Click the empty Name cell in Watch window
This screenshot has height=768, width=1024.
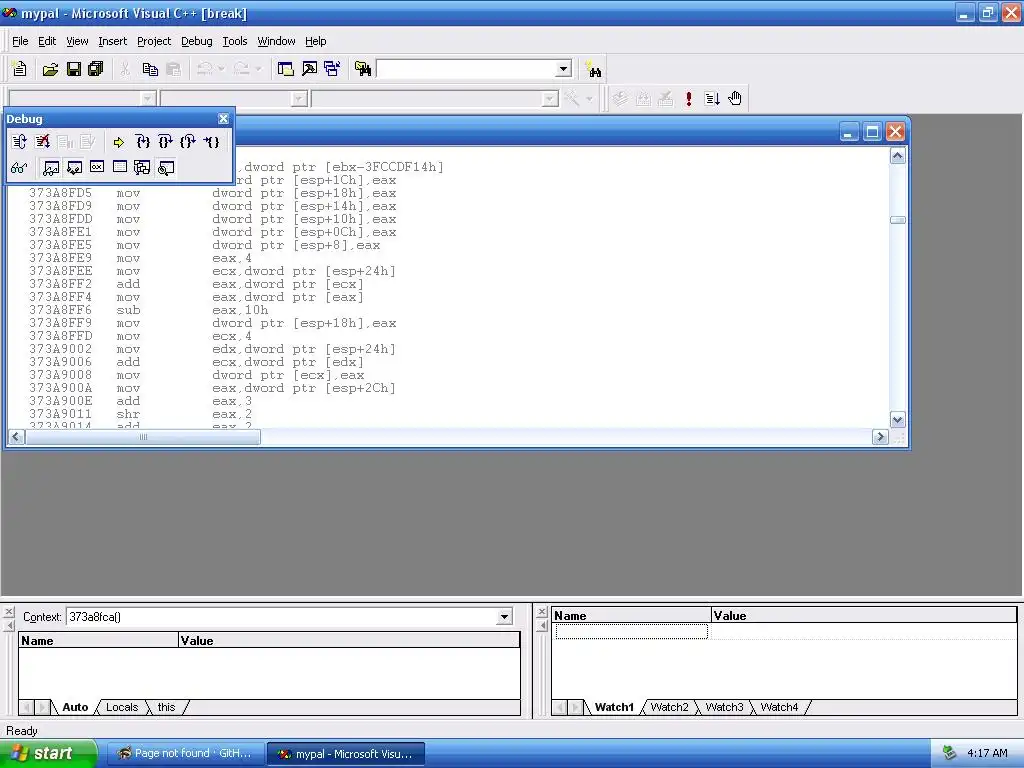[632, 631]
